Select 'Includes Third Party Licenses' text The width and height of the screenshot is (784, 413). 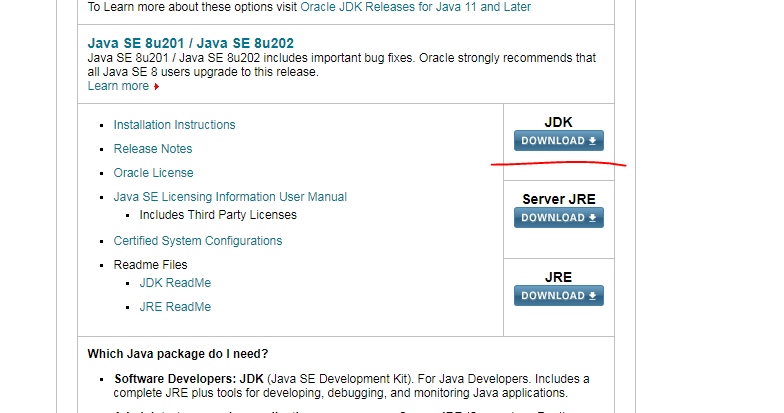pyautogui.click(x=218, y=214)
